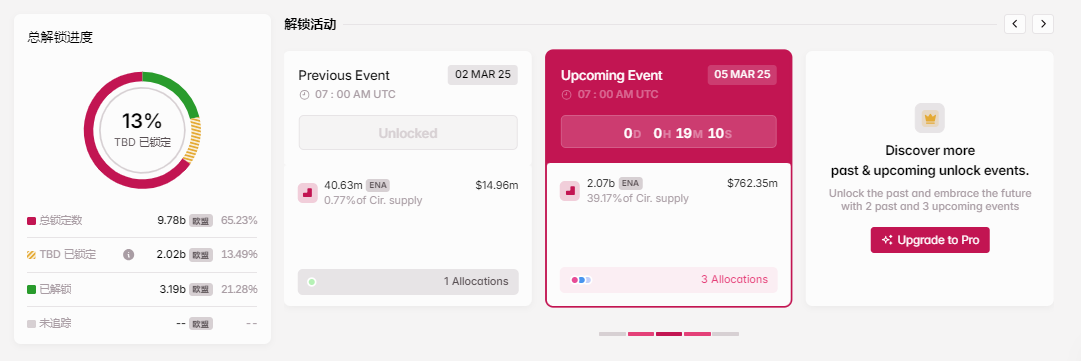The width and height of the screenshot is (1081, 361).
Task: Click the countdown timer box
Action: coord(669,132)
